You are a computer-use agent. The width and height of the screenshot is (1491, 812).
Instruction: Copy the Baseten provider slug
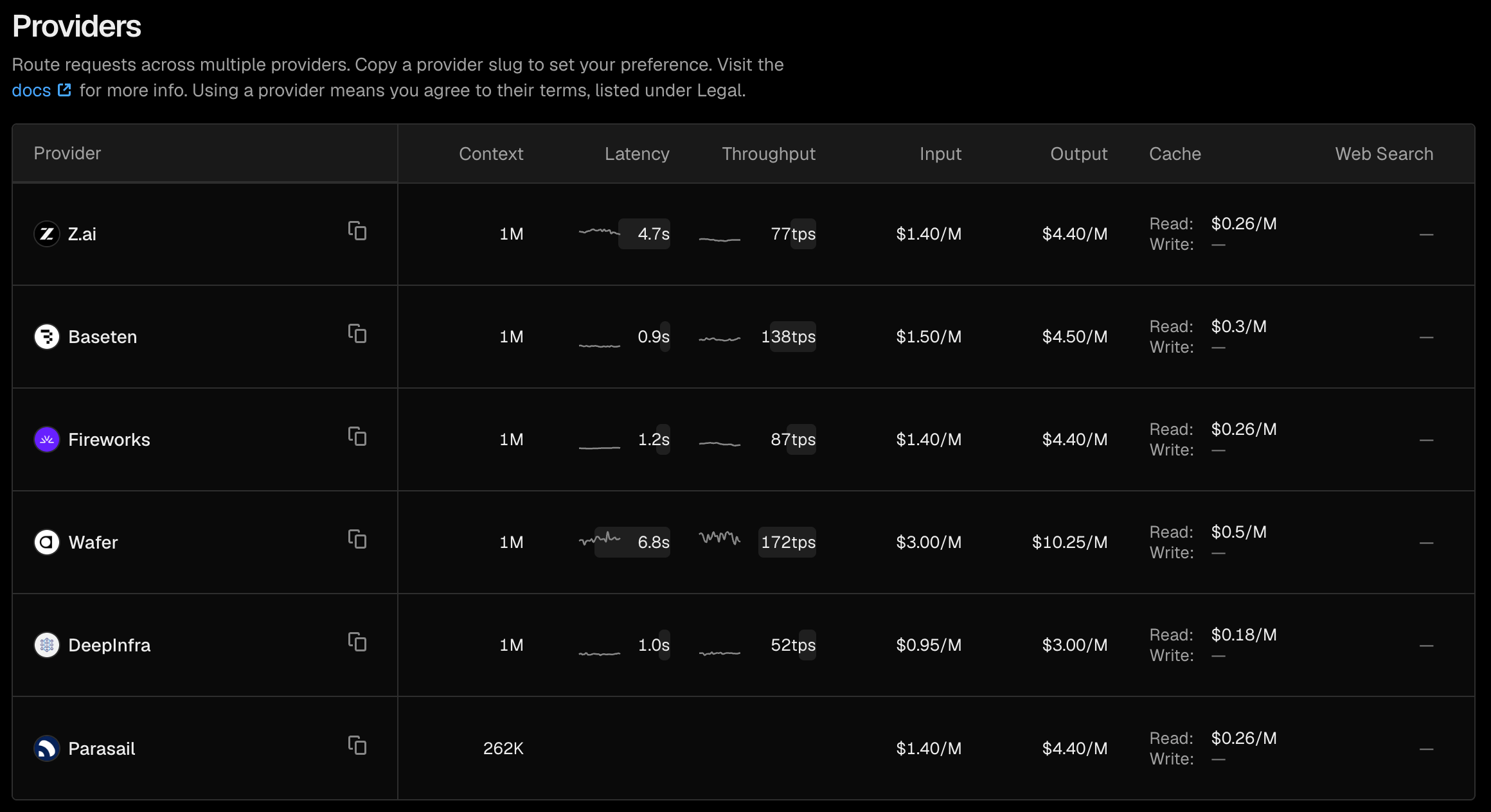click(357, 333)
